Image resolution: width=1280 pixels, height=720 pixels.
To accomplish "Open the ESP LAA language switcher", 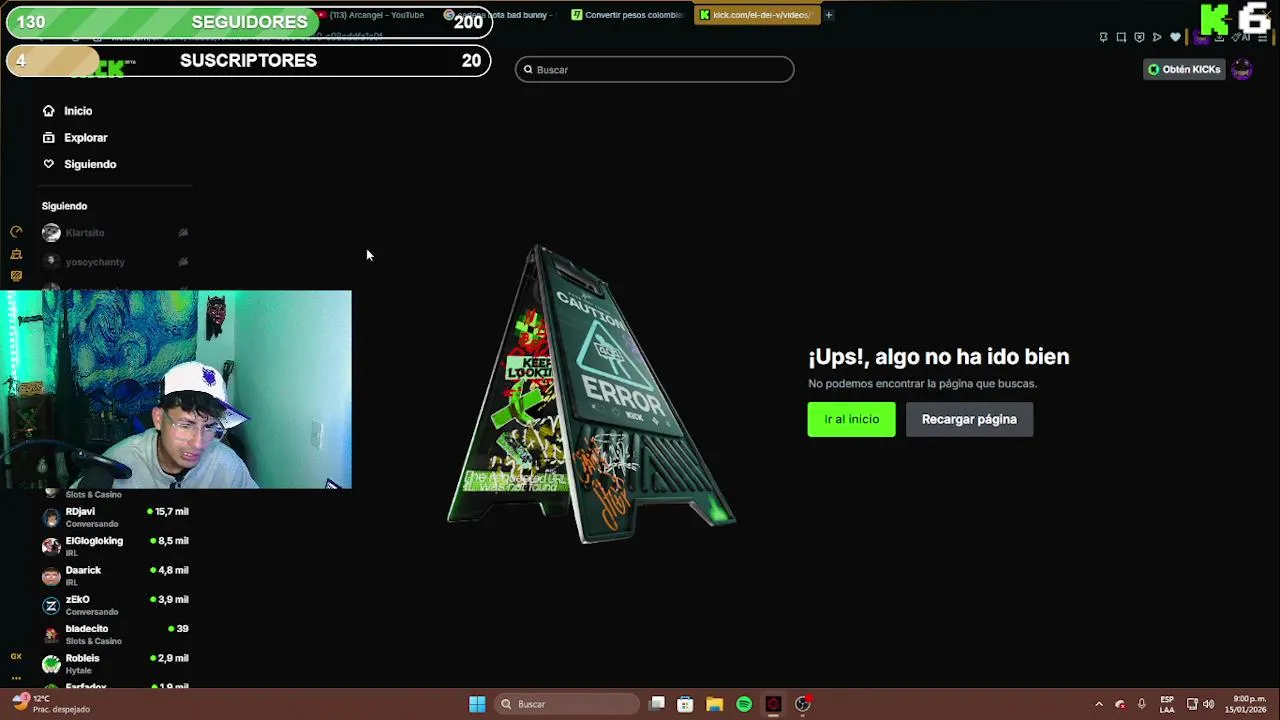I will tap(1167, 704).
